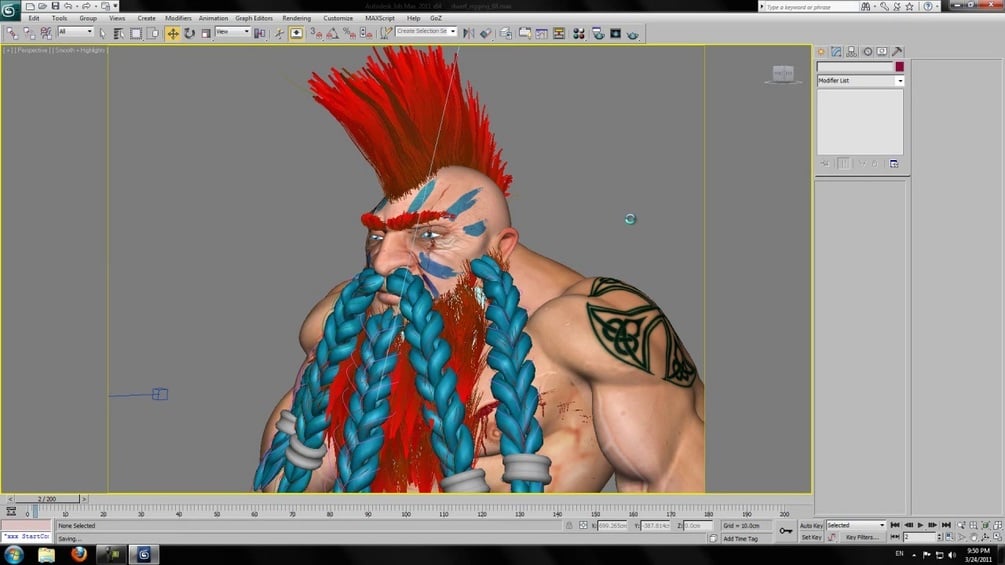
Task: Switch to the Display command panel
Action: point(883,51)
